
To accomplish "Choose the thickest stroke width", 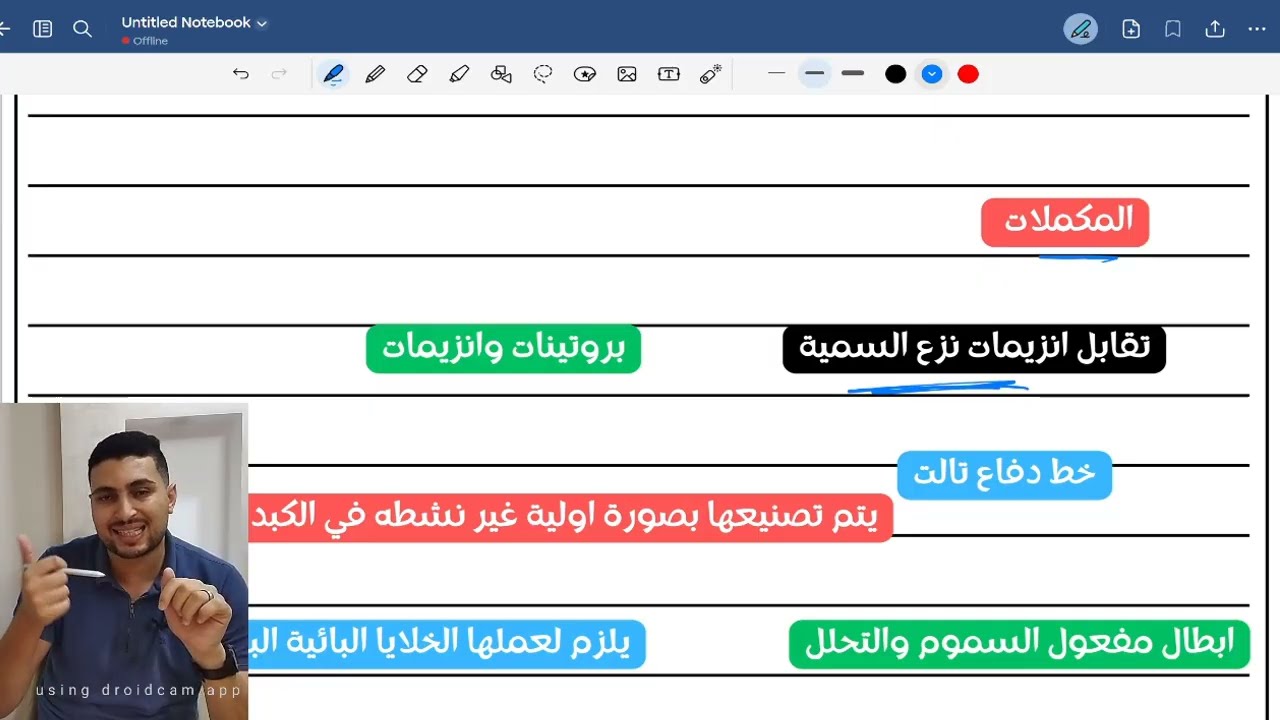I will coord(853,73).
